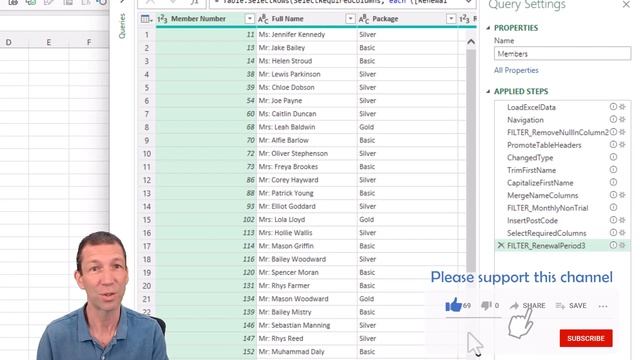Change data type icon of Member Number column
The image size is (640, 360).
click(162, 19)
